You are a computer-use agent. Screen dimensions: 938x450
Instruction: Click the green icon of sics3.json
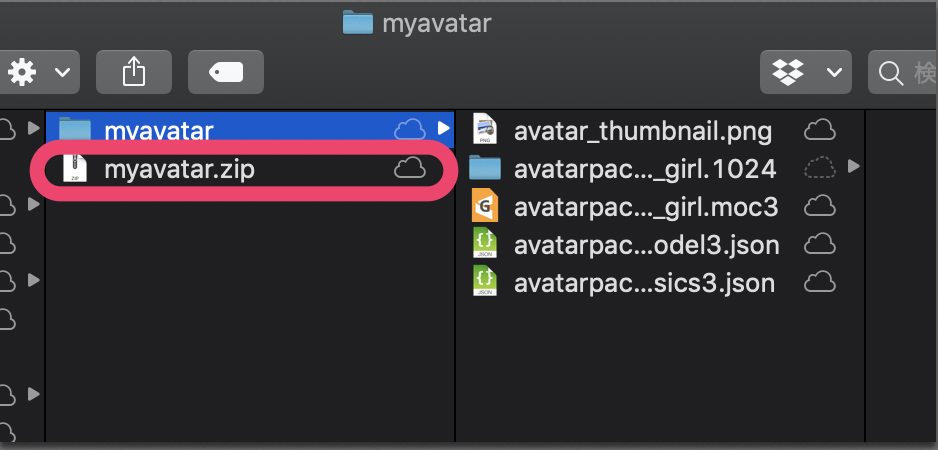(x=485, y=282)
